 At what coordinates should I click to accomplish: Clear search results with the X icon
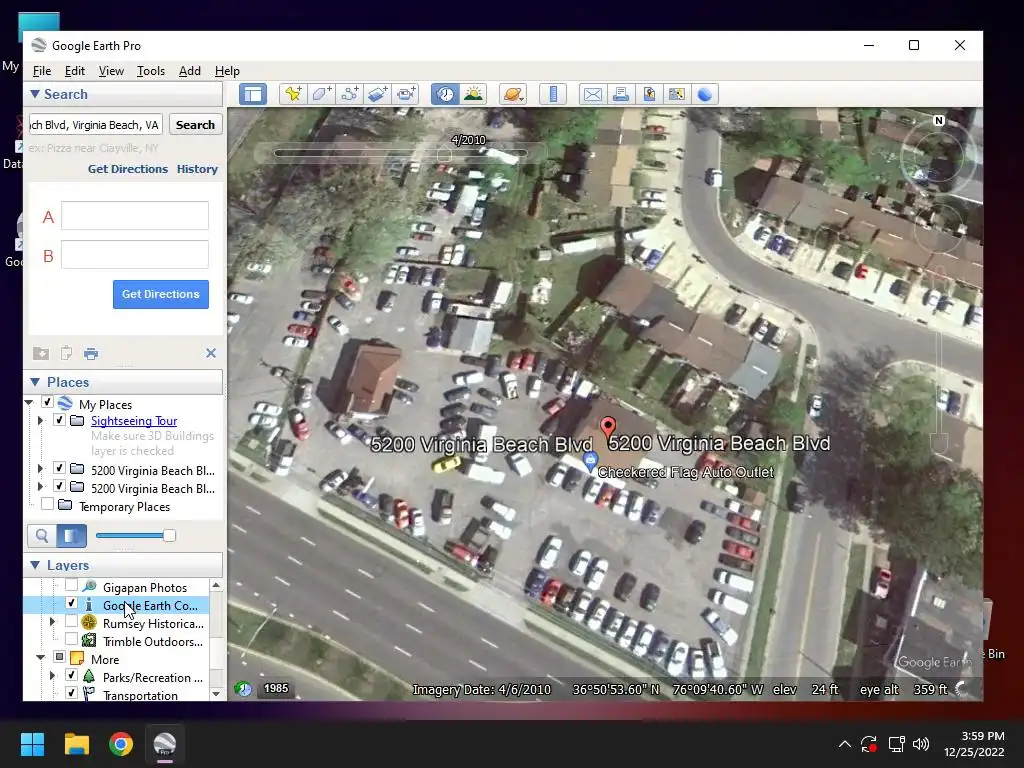click(x=211, y=353)
